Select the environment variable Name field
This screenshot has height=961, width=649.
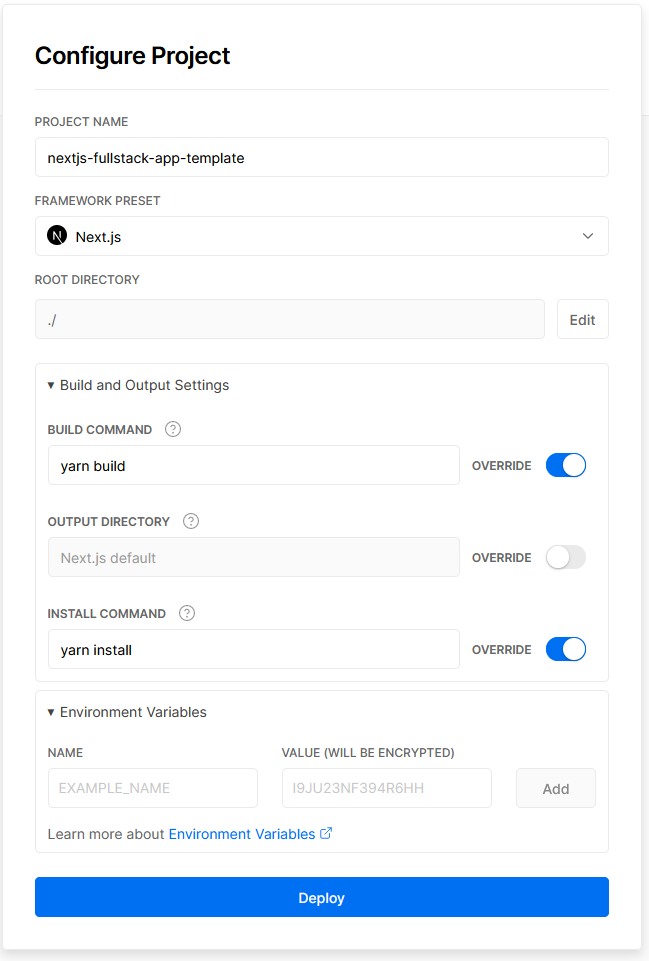[x=152, y=788]
